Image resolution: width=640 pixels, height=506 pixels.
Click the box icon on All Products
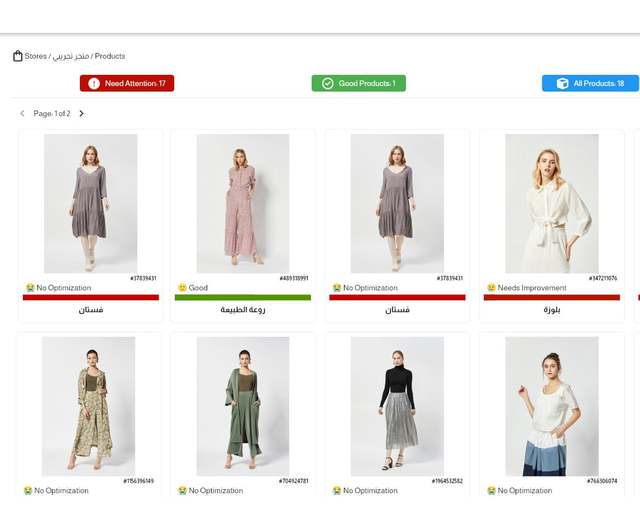[x=562, y=83]
